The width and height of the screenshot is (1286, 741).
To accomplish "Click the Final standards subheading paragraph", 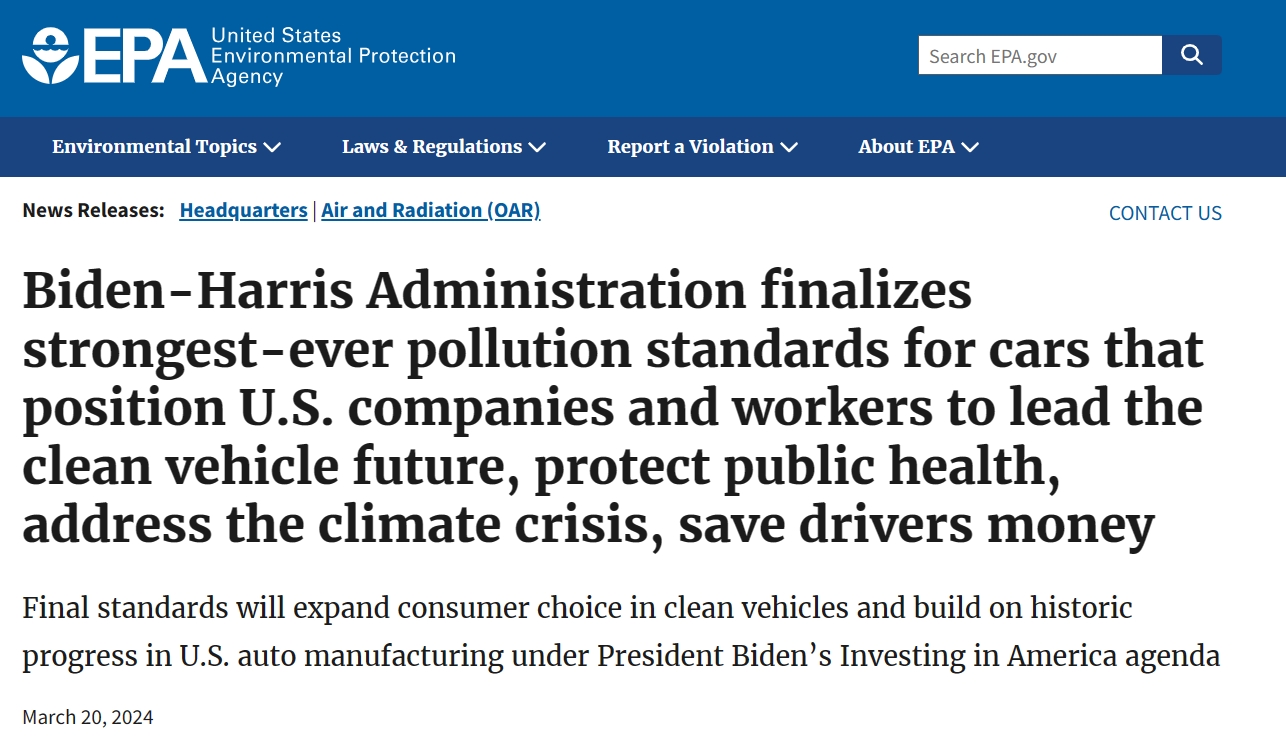I will coord(620,632).
